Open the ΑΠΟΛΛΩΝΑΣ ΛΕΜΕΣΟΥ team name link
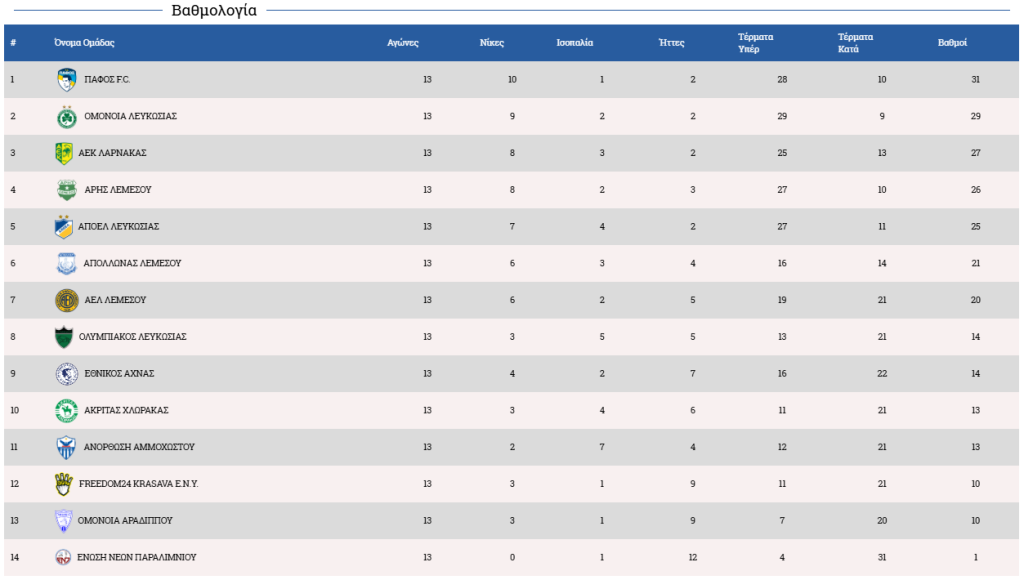The width and height of the screenshot is (1024, 580). point(132,263)
